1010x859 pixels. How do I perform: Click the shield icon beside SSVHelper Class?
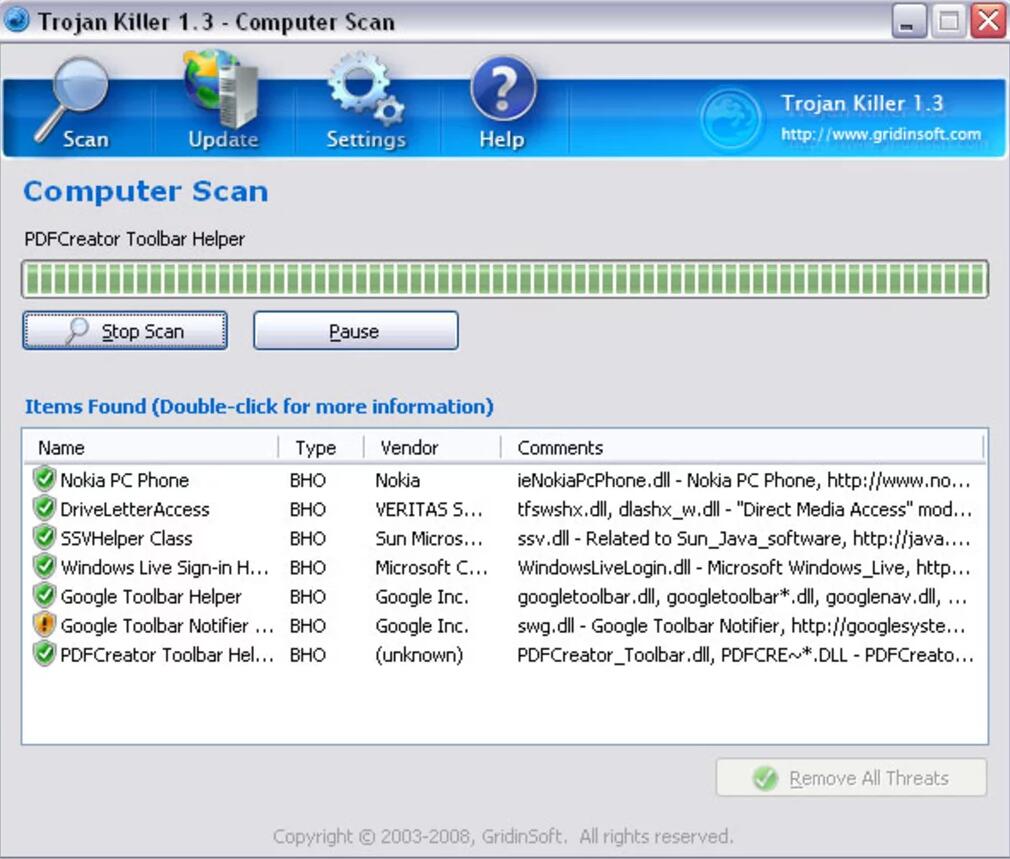44,538
